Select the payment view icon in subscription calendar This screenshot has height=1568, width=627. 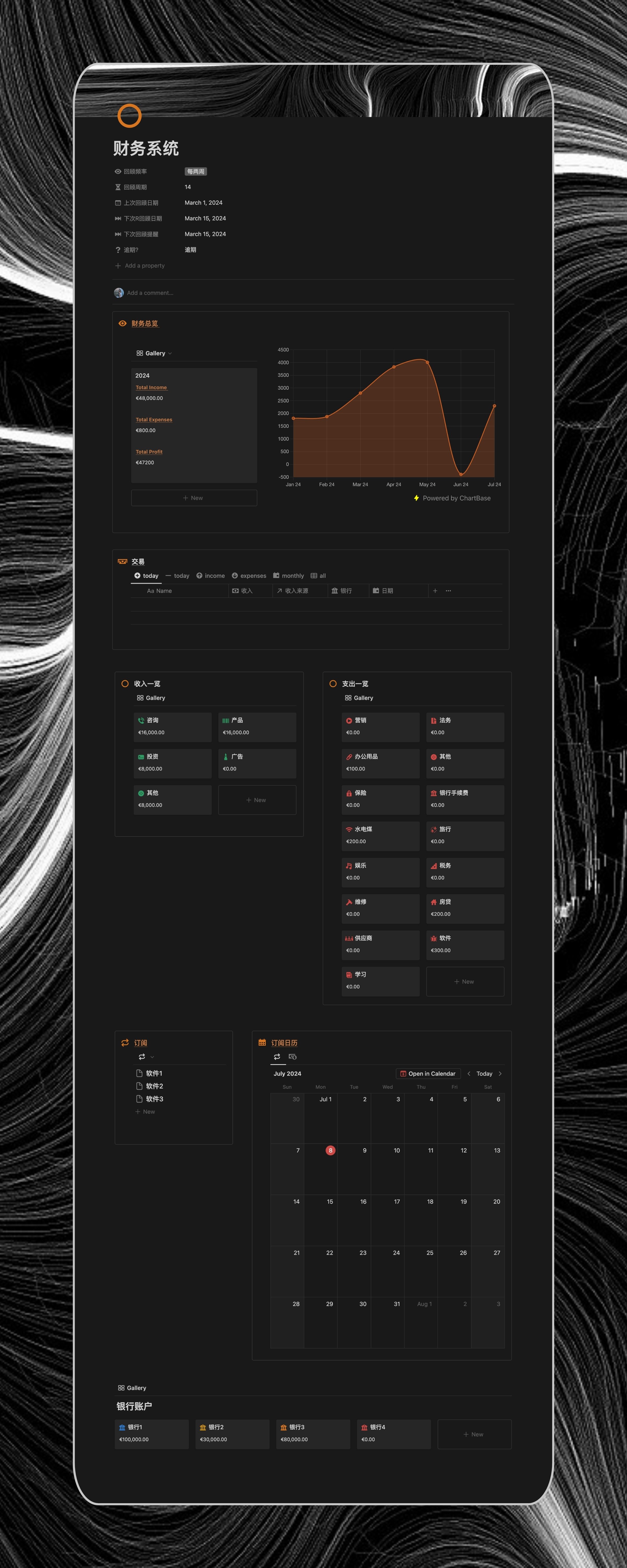293,1057
